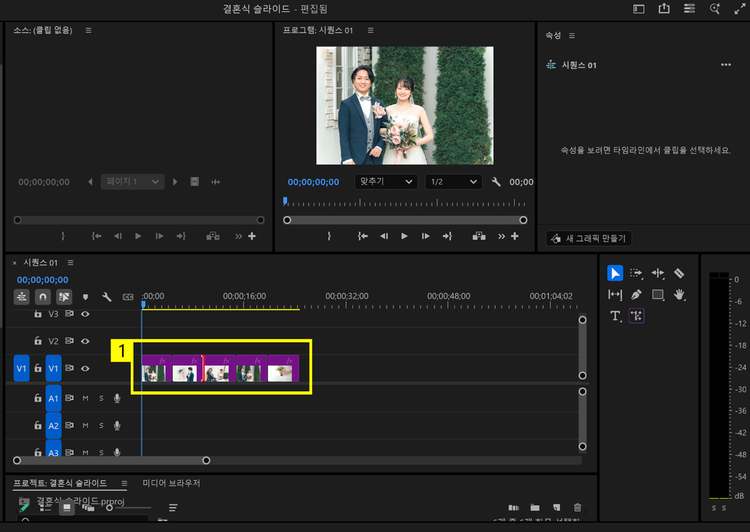This screenshot has width=750, height=532.
Task: Play the Program monitor
Action: [x=404, y=236]
